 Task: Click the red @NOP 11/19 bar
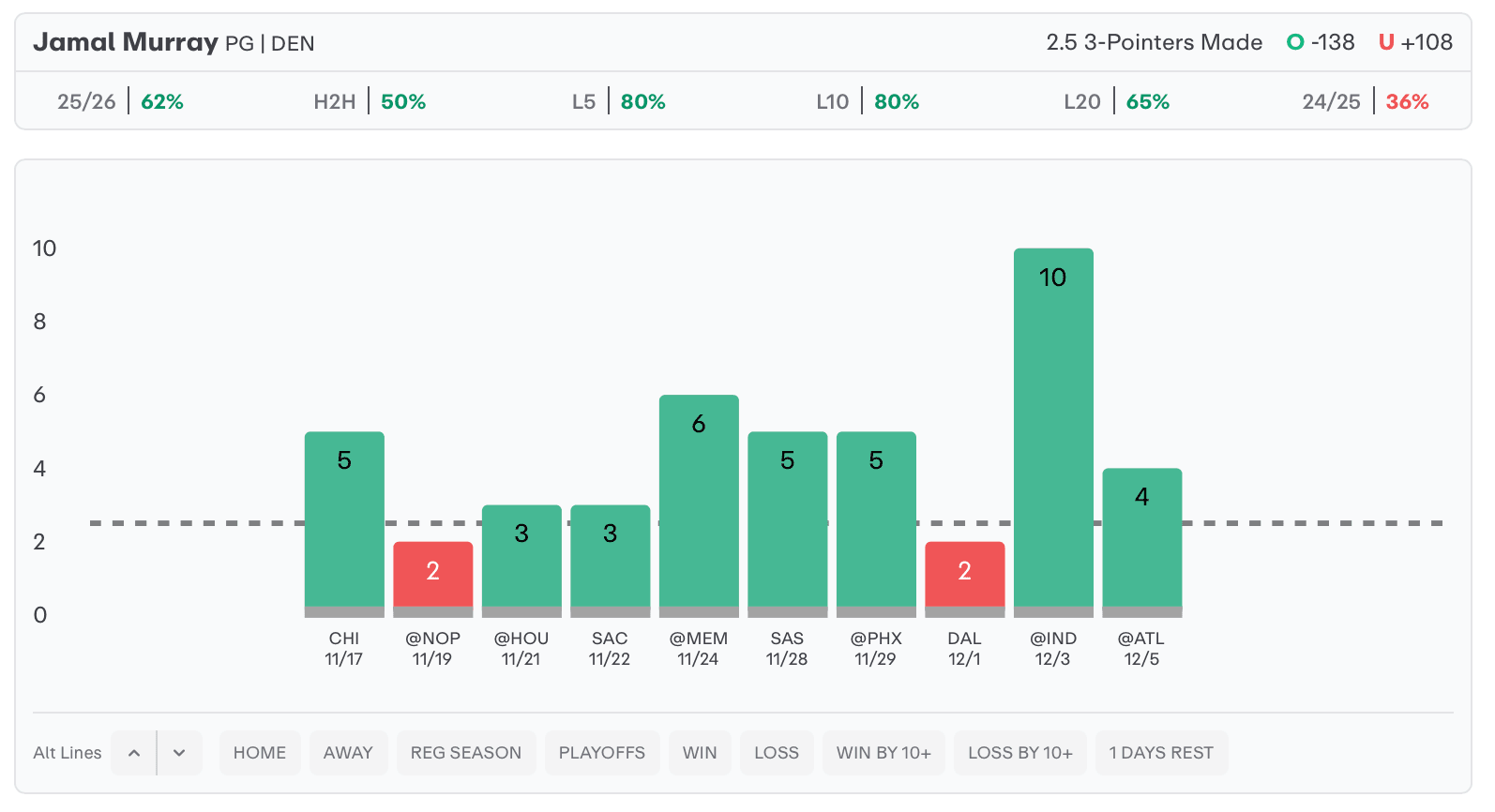[432, 577]
